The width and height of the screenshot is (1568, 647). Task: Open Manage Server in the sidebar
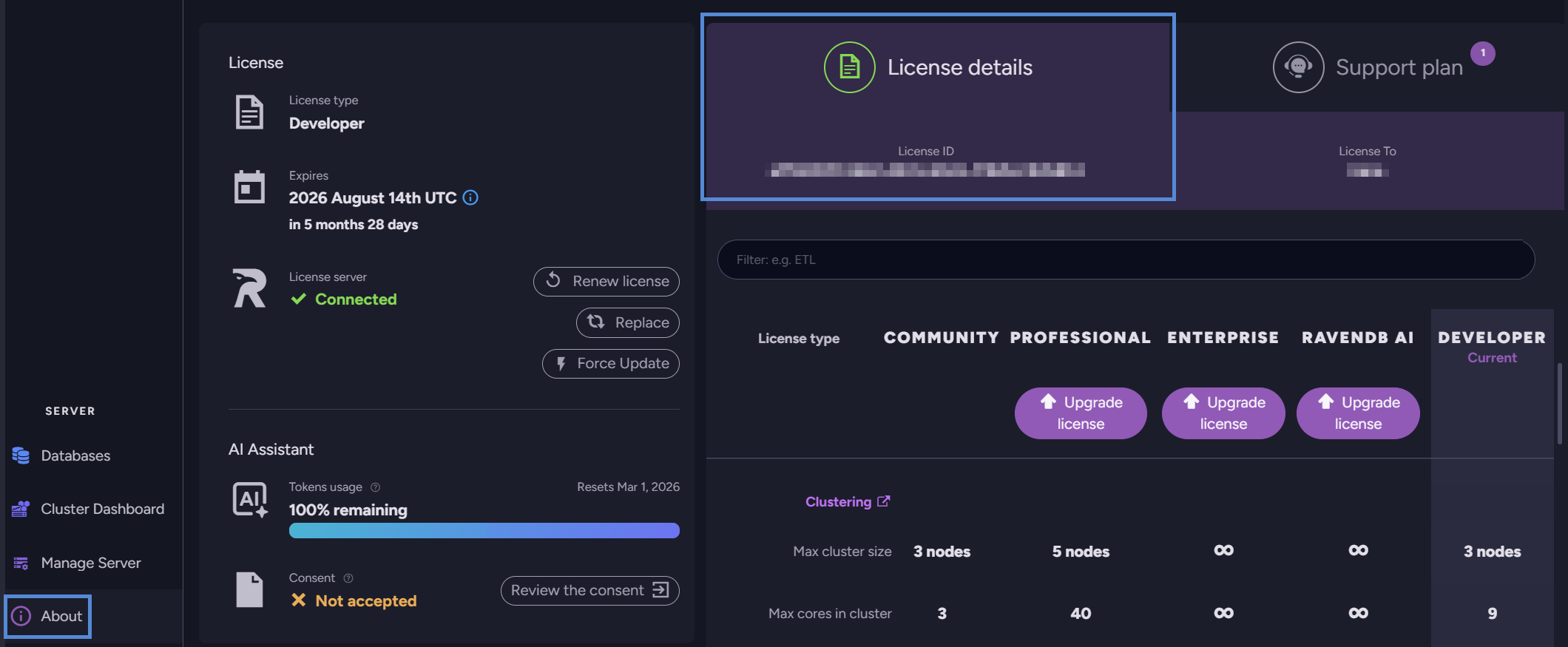click(x=91, y=563)
